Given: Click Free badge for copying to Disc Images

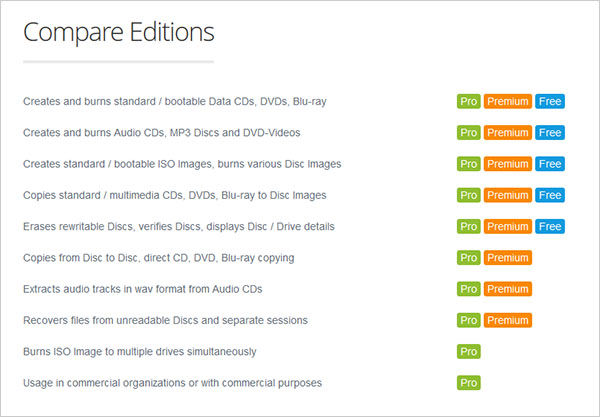Looking at the screenshot, I should point(550,195).
